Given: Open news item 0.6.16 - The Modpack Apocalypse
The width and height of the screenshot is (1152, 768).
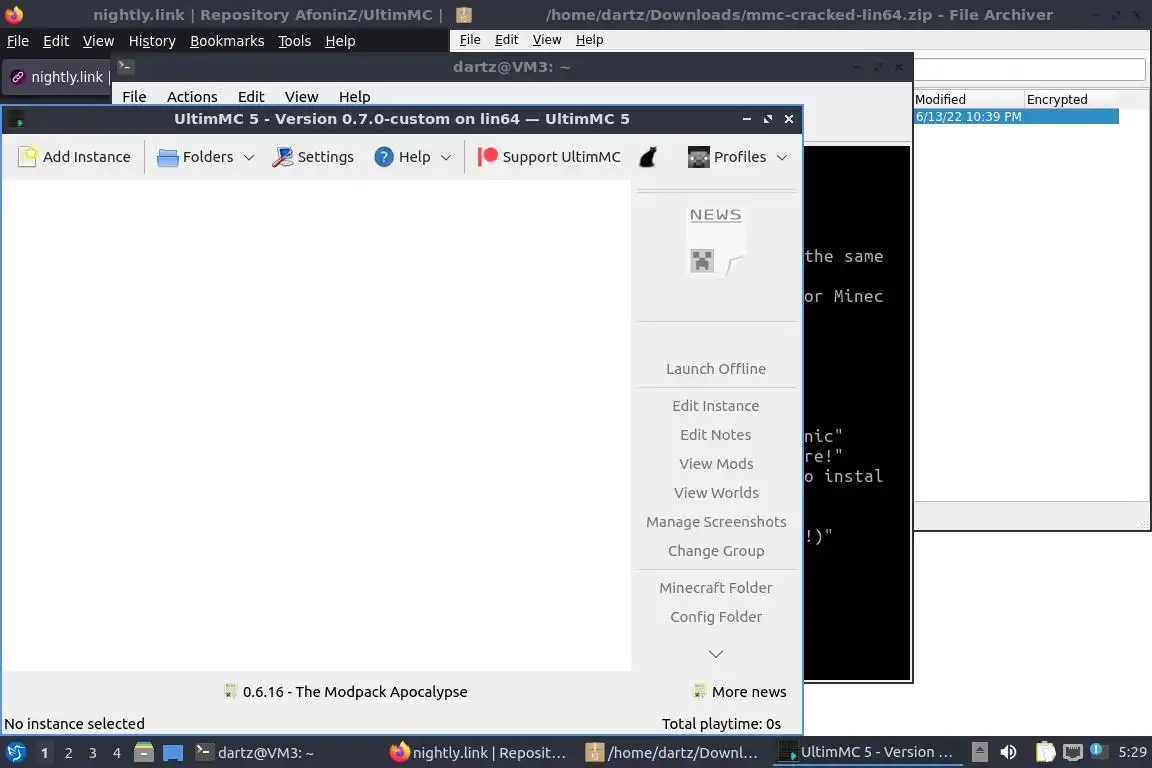Looking at the screenshot, I should coord(345,692).
